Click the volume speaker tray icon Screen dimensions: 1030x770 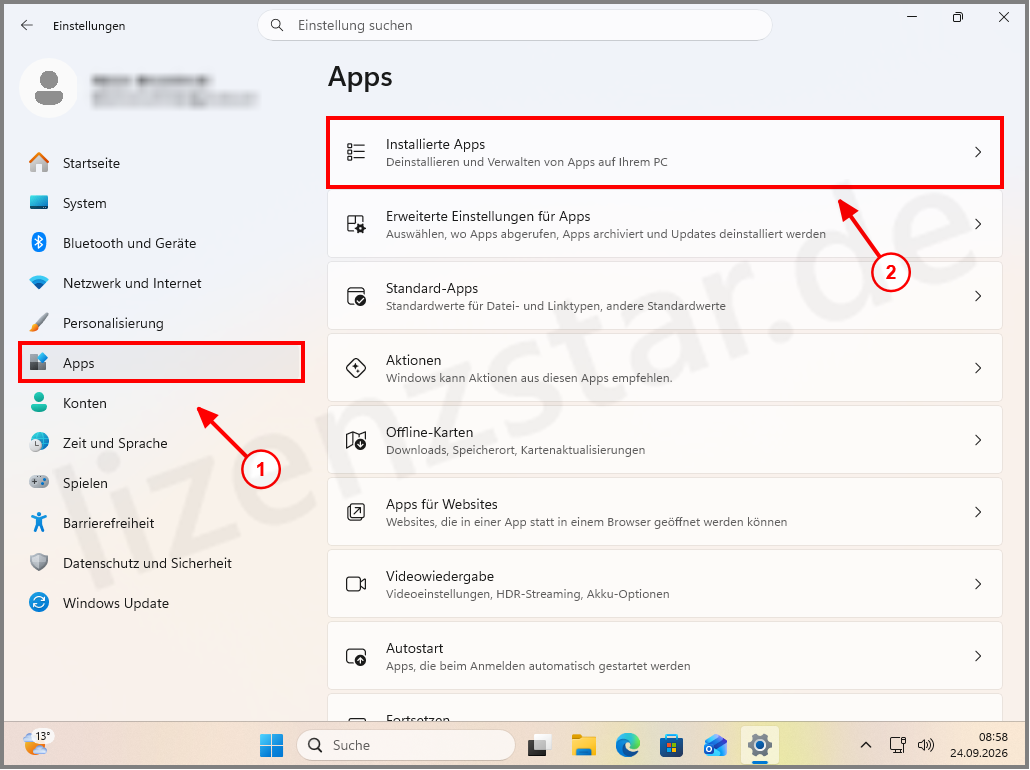[x=926, y=745]
